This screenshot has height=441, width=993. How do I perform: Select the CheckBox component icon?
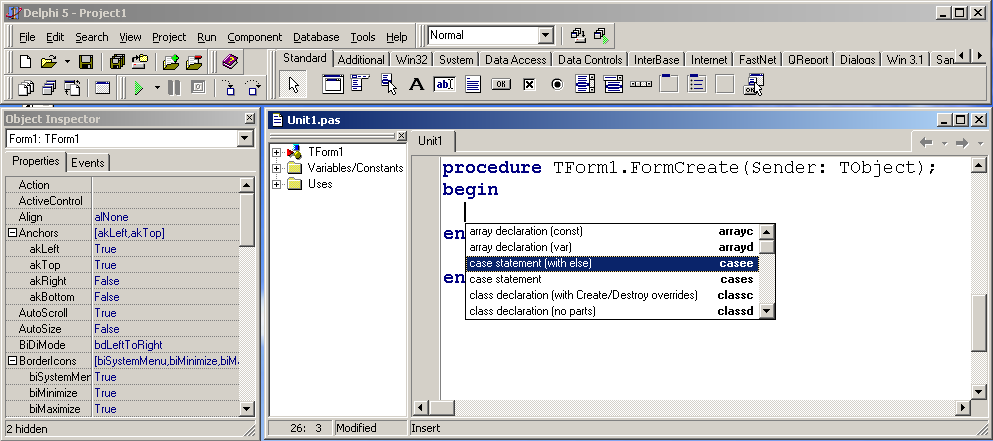coord(529,84)
